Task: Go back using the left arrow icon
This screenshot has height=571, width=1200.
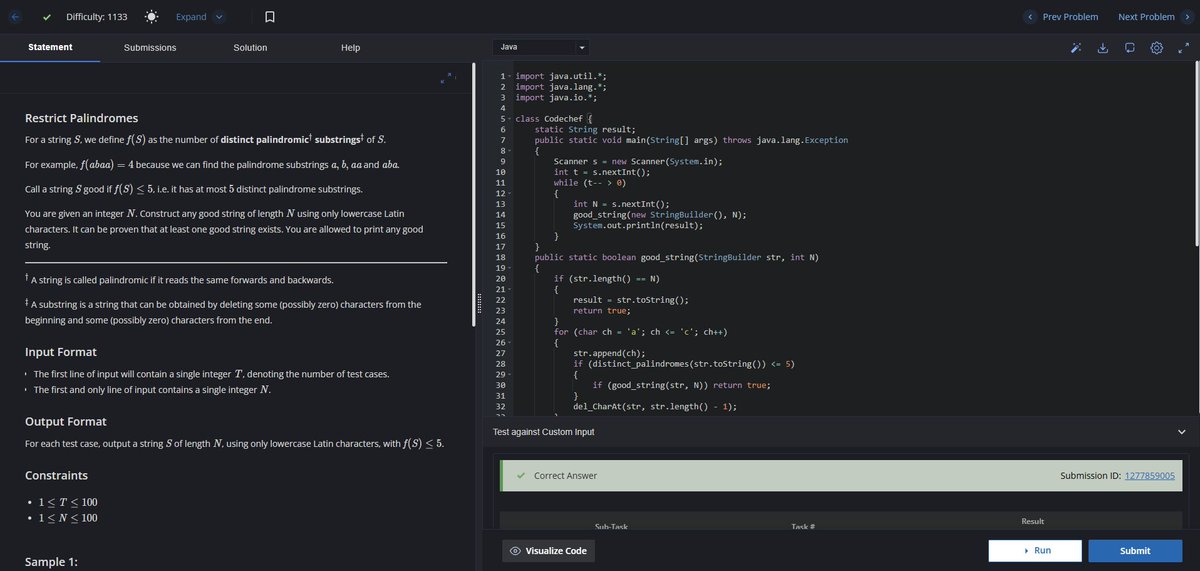Action: [14, 17]
